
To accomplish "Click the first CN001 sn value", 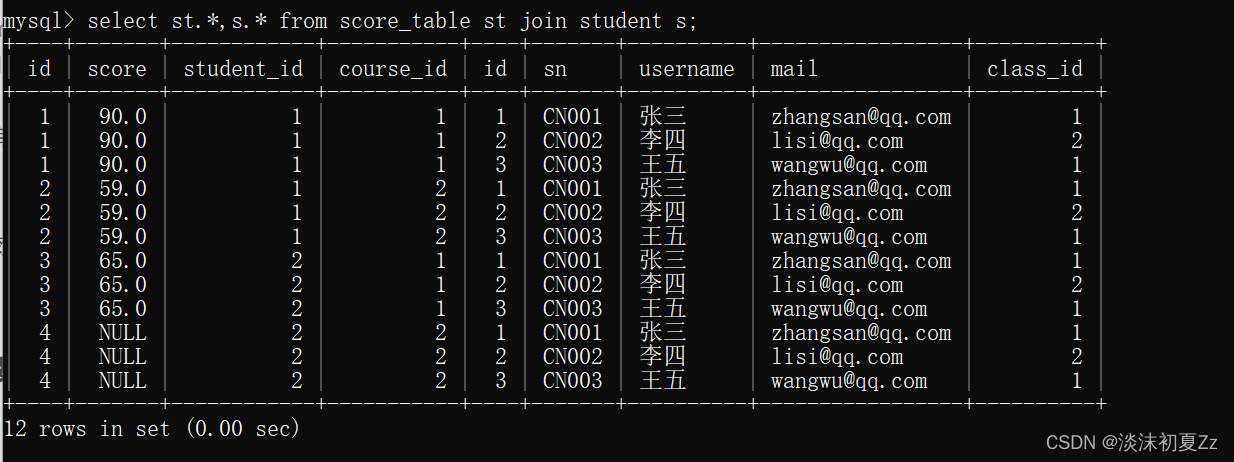I will (573, 117).
